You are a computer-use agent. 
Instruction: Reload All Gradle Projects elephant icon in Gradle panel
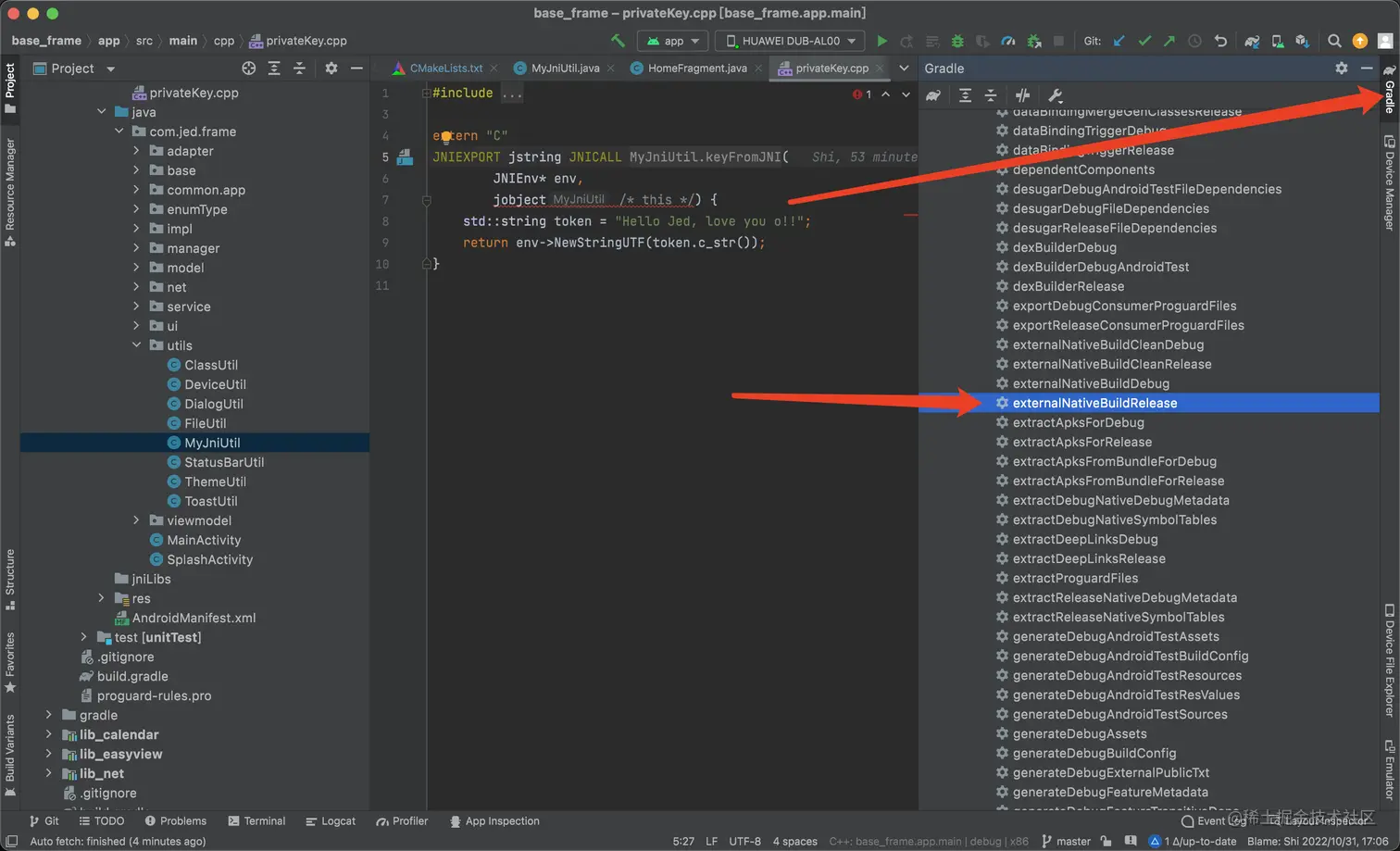(933, 95)
